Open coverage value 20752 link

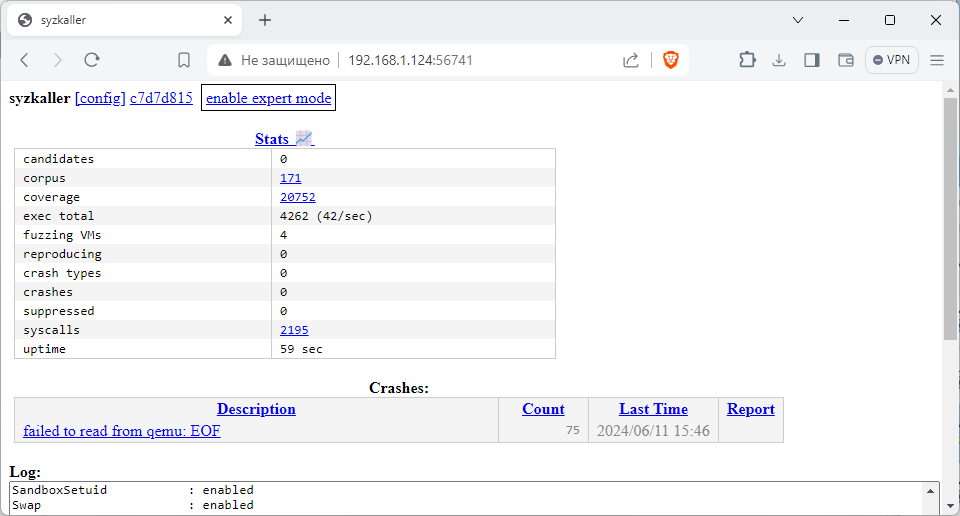298,197
